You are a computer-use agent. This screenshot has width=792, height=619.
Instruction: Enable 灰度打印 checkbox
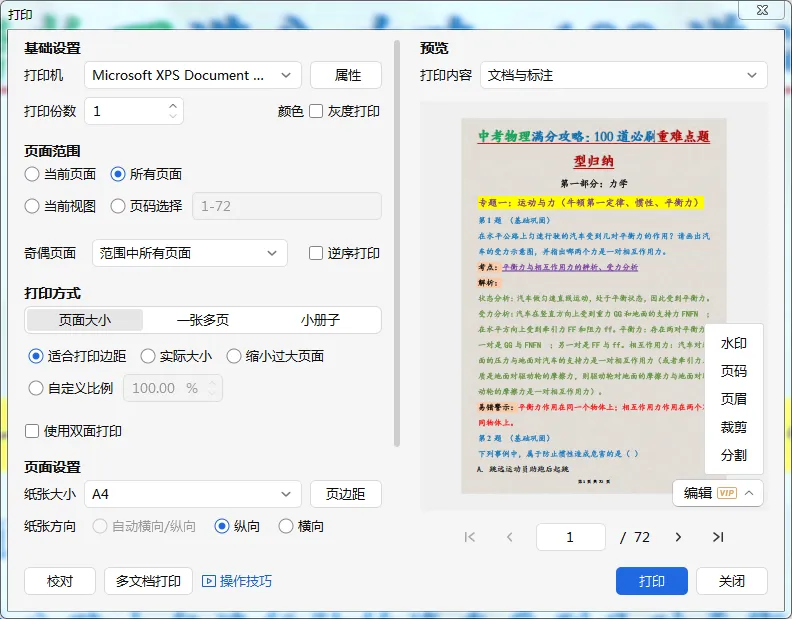(316, 111)
